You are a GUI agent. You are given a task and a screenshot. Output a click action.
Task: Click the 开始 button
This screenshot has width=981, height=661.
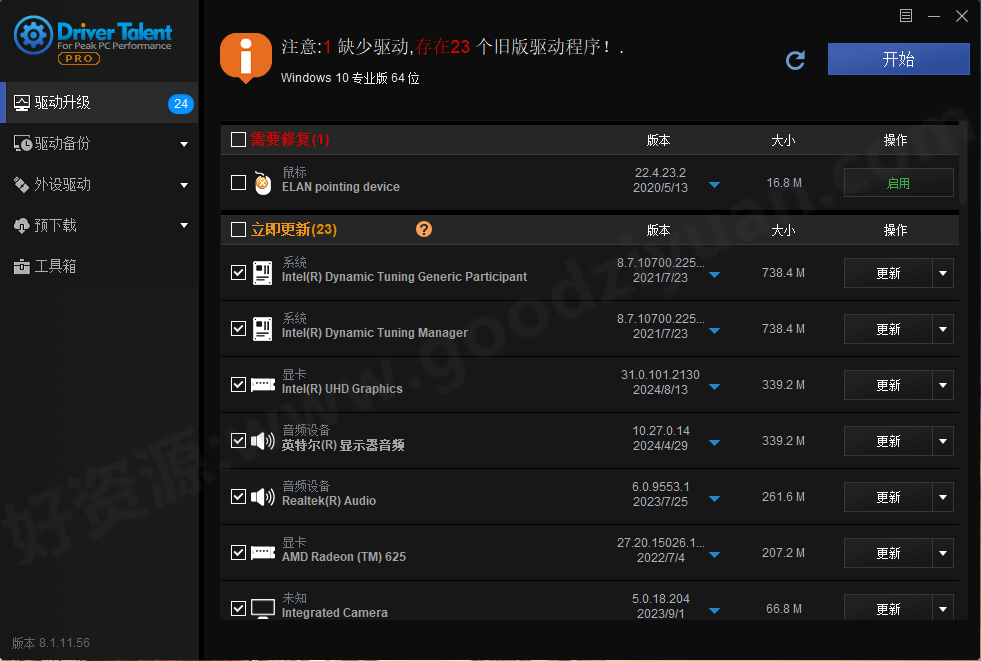[897, 60]
